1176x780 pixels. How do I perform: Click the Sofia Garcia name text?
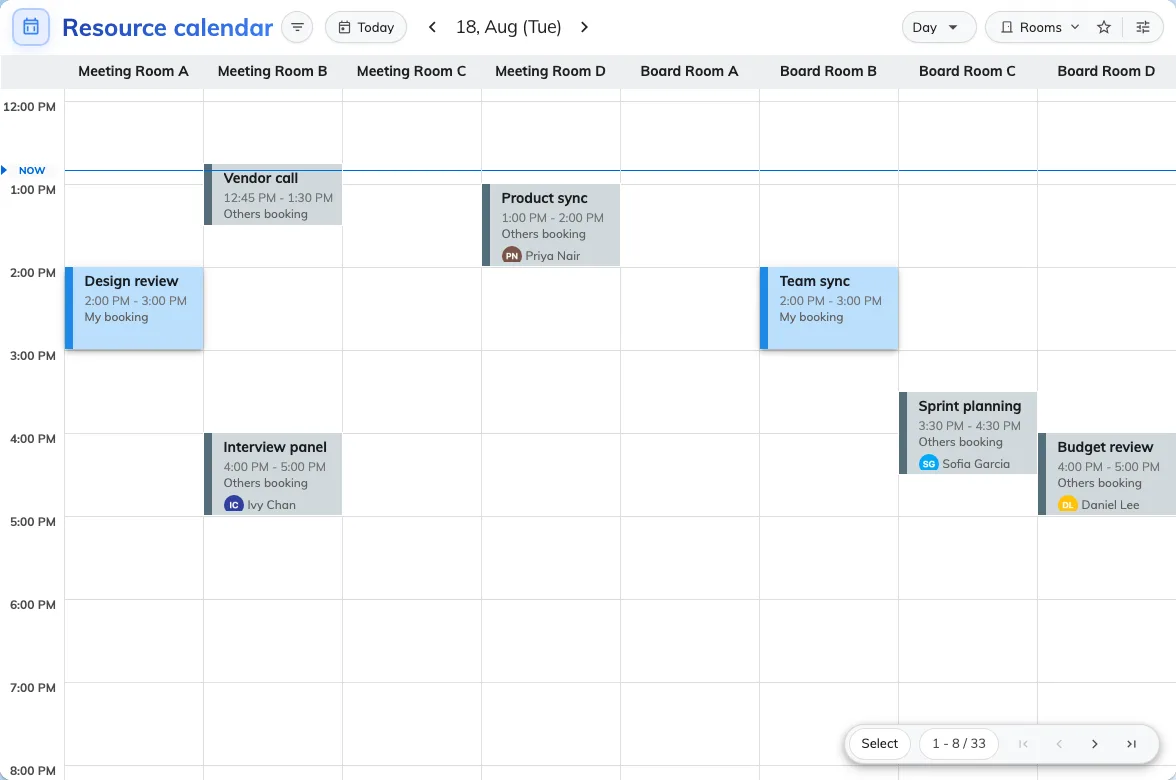tap(976, 464)
